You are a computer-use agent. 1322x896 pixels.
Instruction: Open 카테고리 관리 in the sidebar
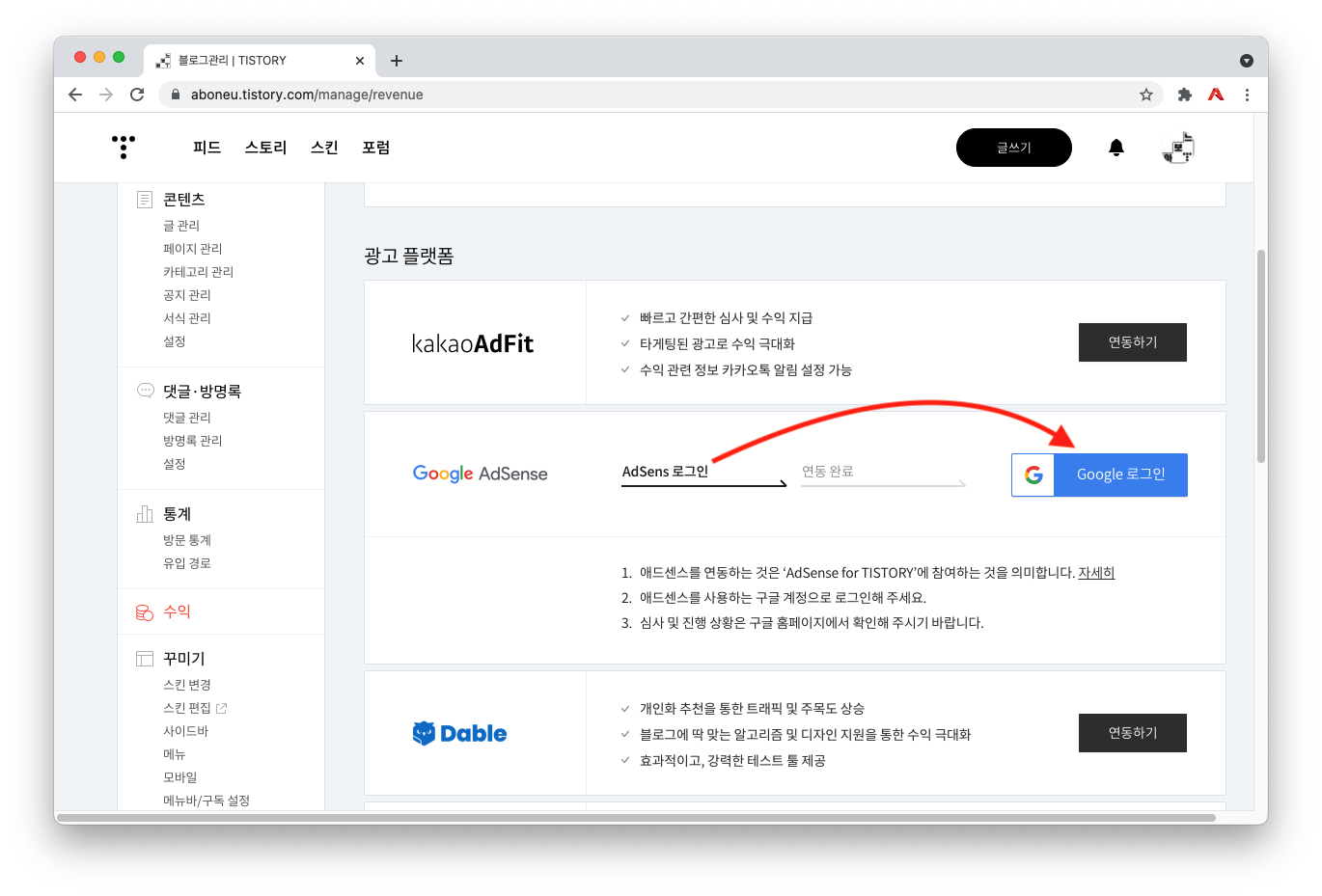199,272
